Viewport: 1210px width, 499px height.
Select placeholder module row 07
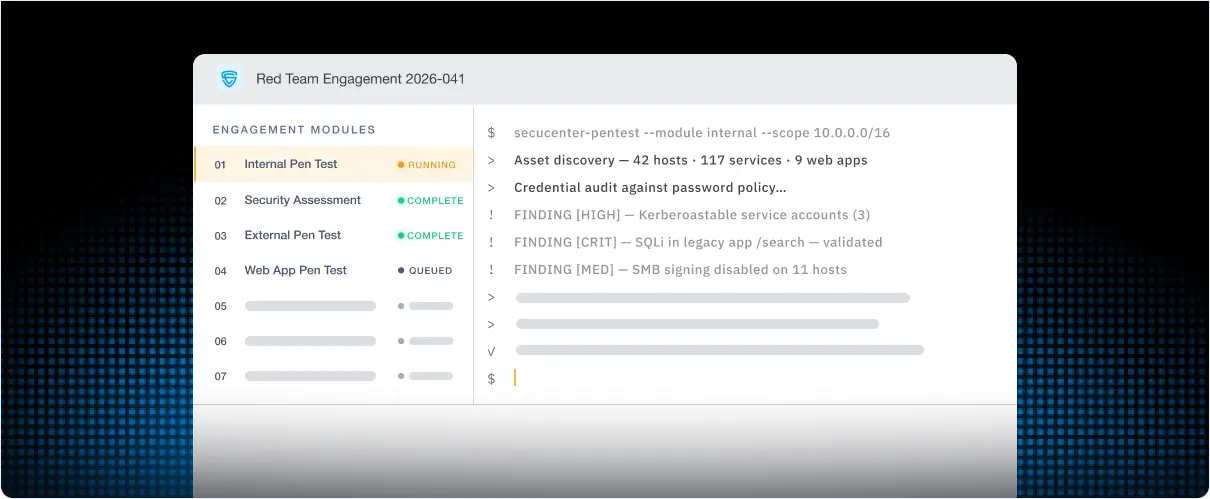point(334,376)
